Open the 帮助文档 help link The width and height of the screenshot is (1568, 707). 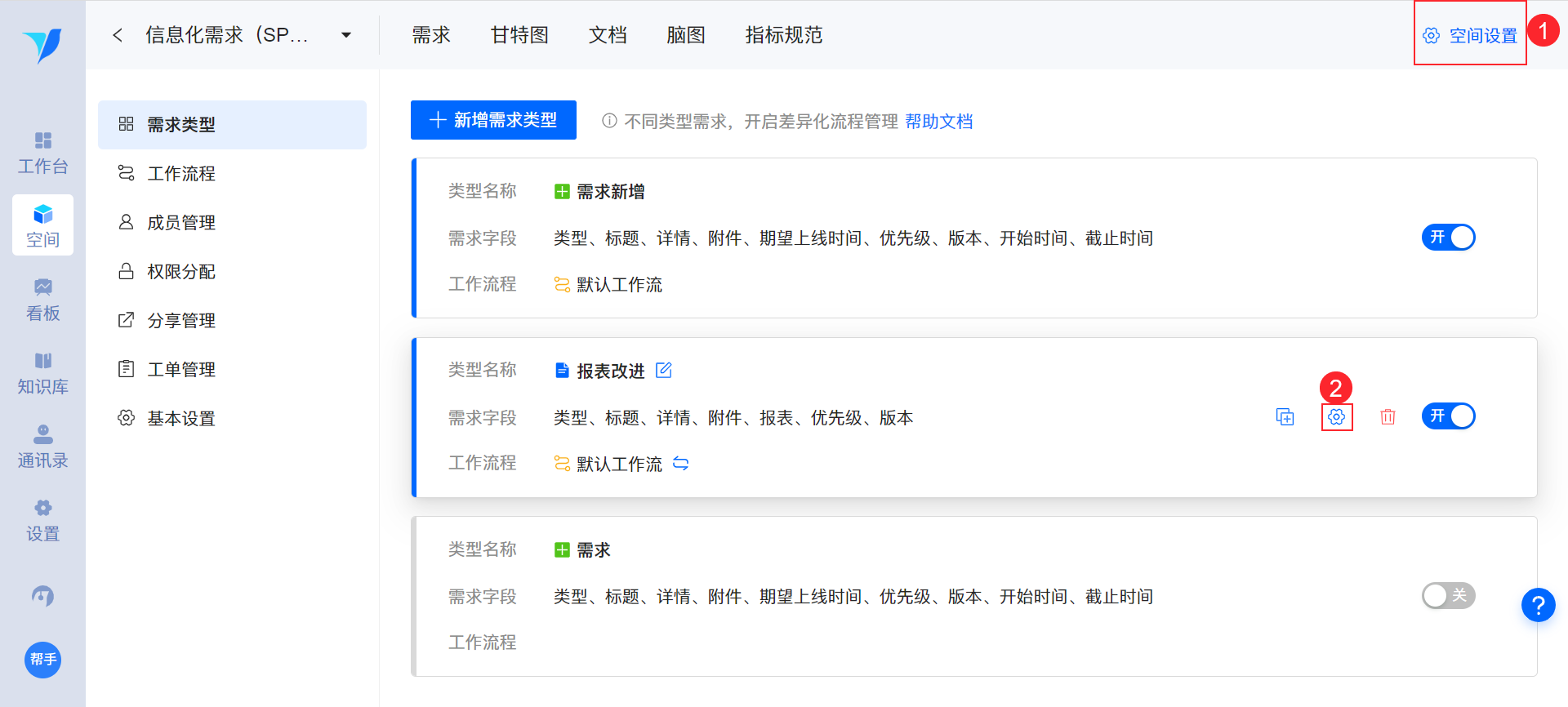click(939, 122)
